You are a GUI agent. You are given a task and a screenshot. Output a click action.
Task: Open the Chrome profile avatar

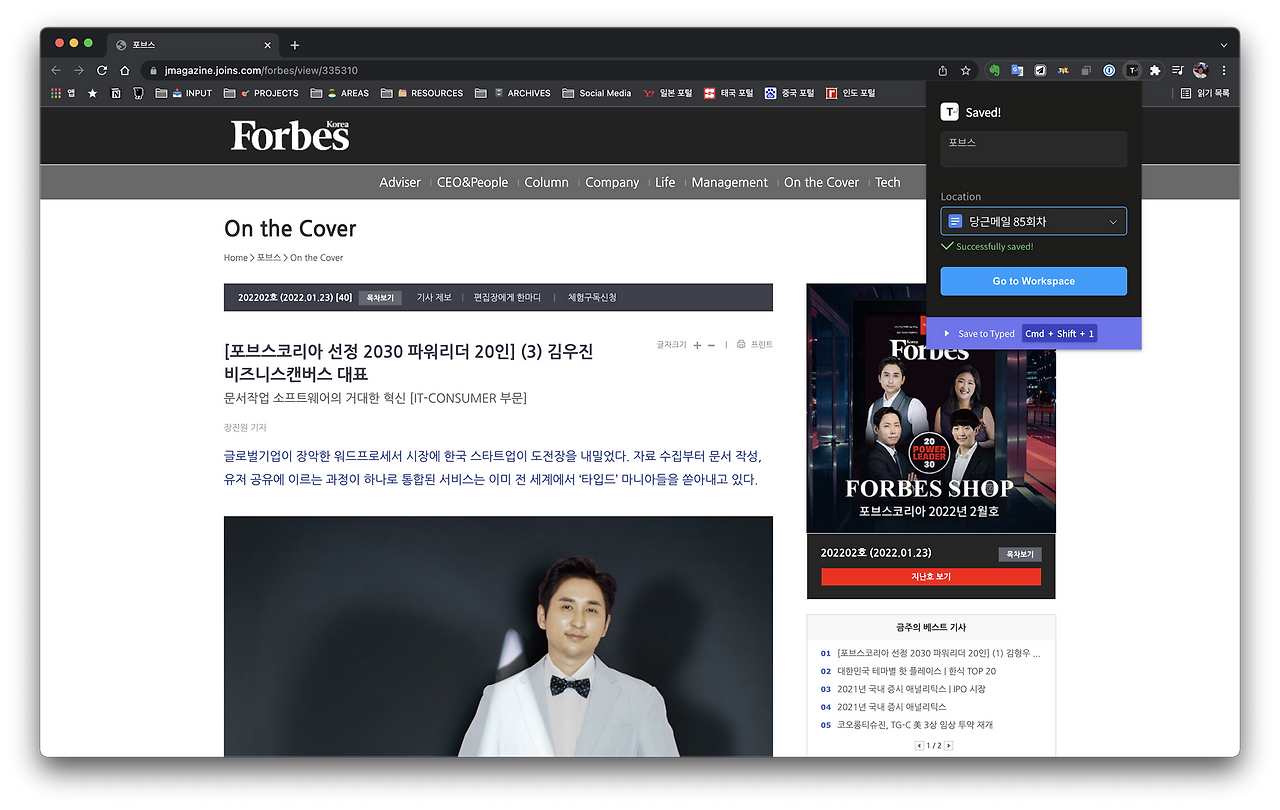[1201, 71]
